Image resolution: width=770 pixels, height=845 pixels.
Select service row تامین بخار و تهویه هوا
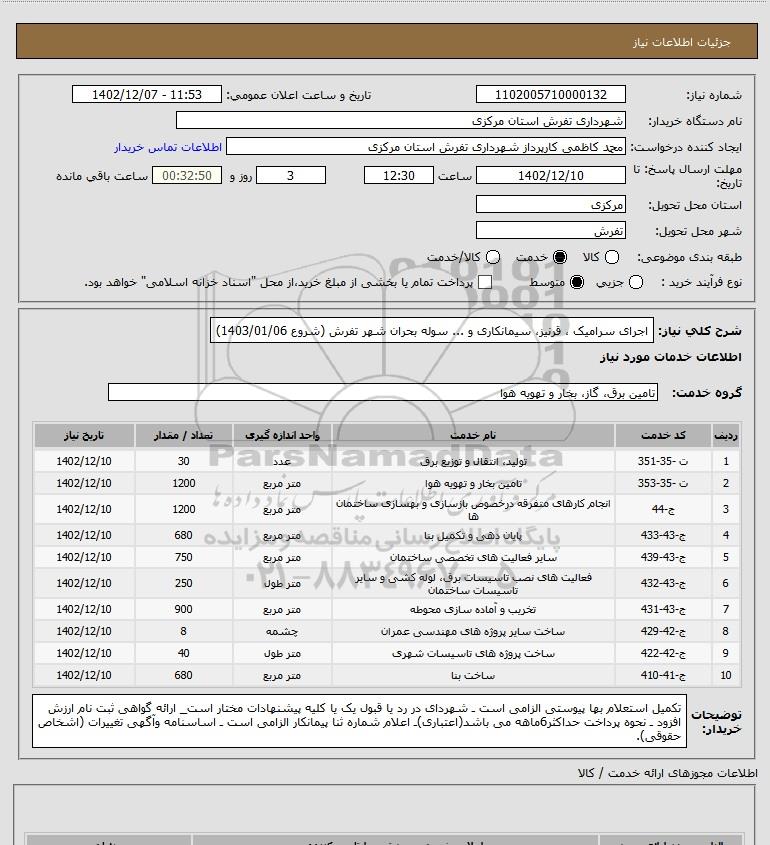click(387, 483)
